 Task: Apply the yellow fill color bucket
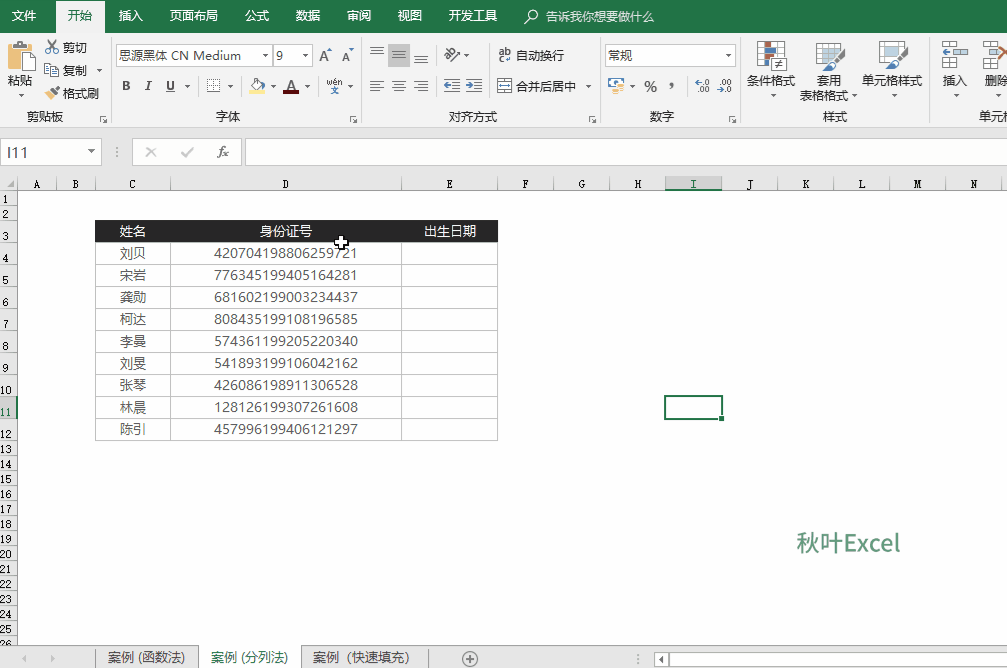258,86
